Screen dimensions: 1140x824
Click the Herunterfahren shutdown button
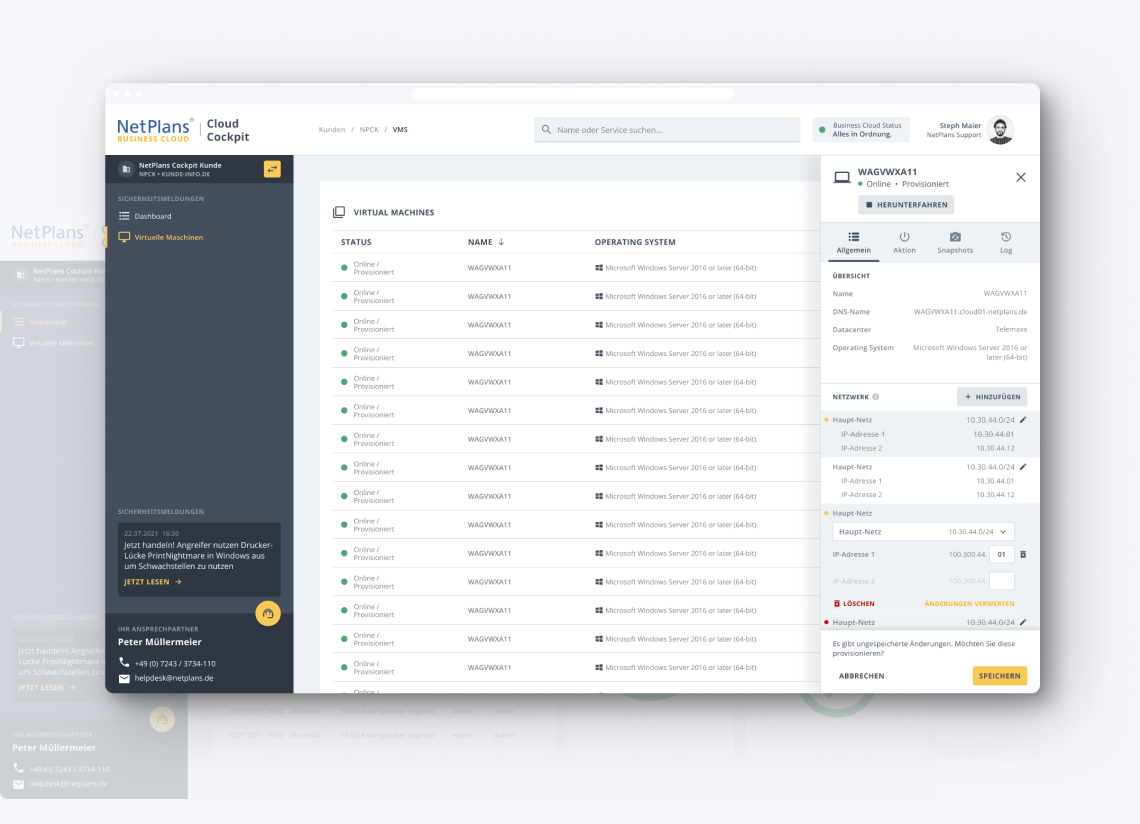pyautogui.click(x=906, y=205)
